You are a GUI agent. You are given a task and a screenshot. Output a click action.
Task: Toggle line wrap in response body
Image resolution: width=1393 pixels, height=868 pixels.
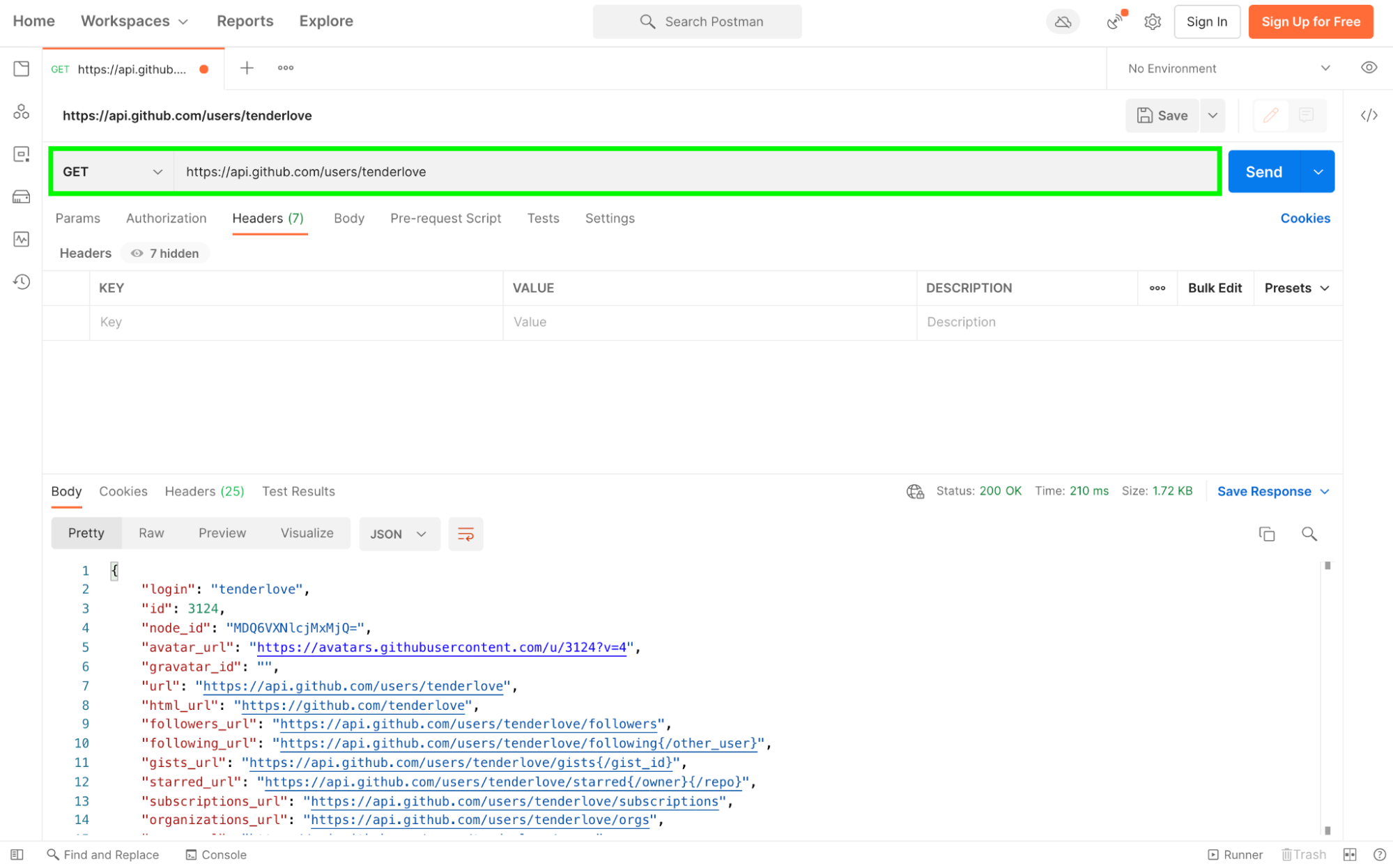click(x=465, y=534)
